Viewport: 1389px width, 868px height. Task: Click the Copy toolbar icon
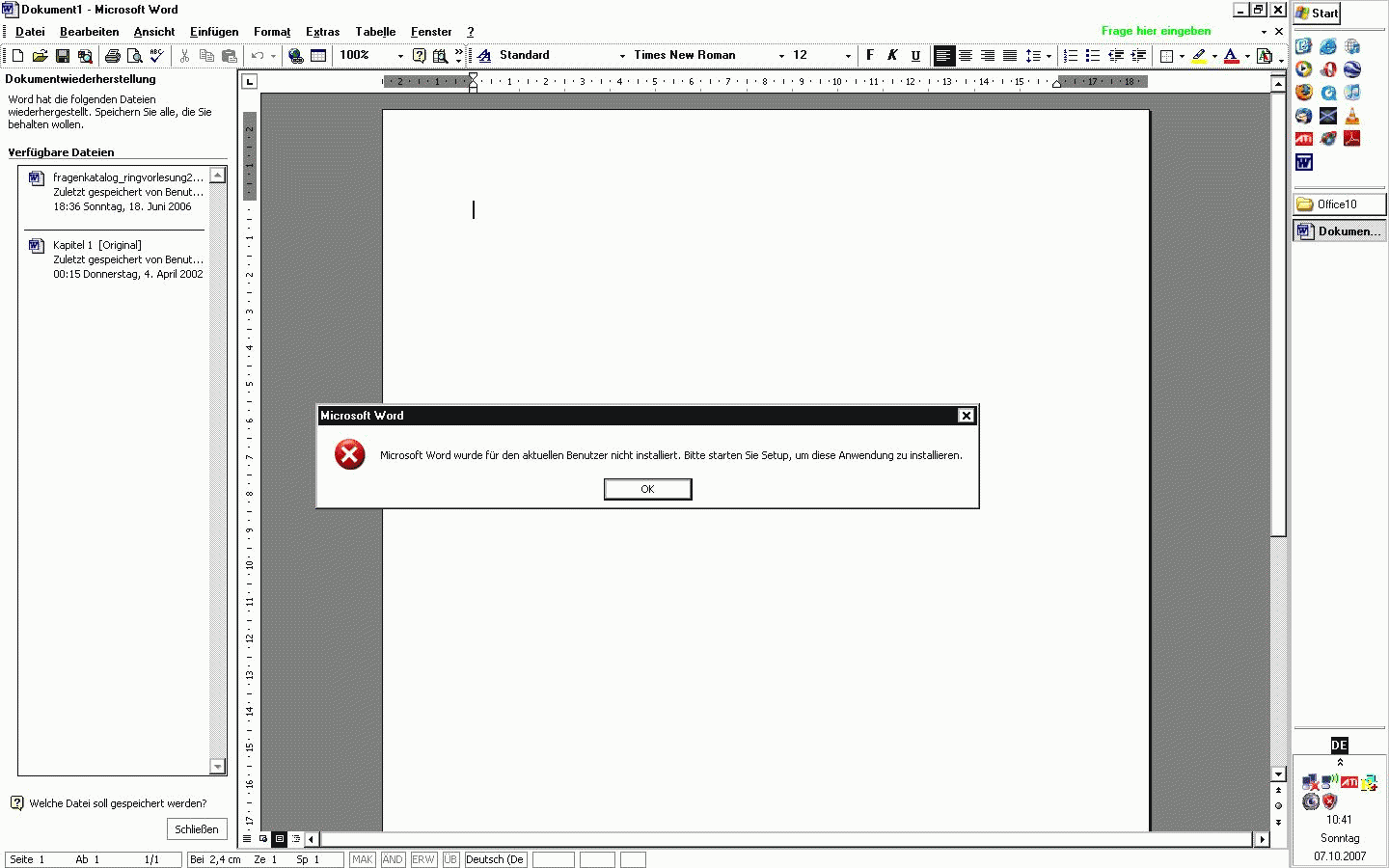coord(206,56)
